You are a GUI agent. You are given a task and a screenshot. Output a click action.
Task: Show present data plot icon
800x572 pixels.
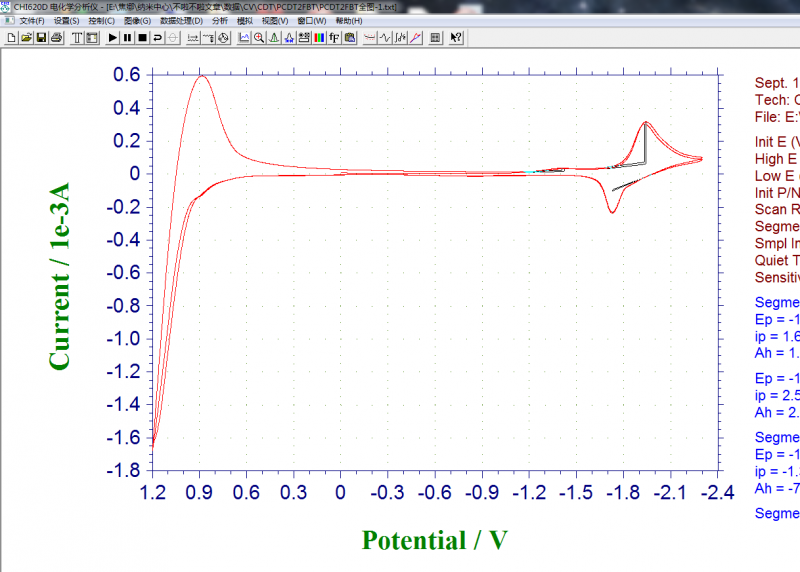244,38
